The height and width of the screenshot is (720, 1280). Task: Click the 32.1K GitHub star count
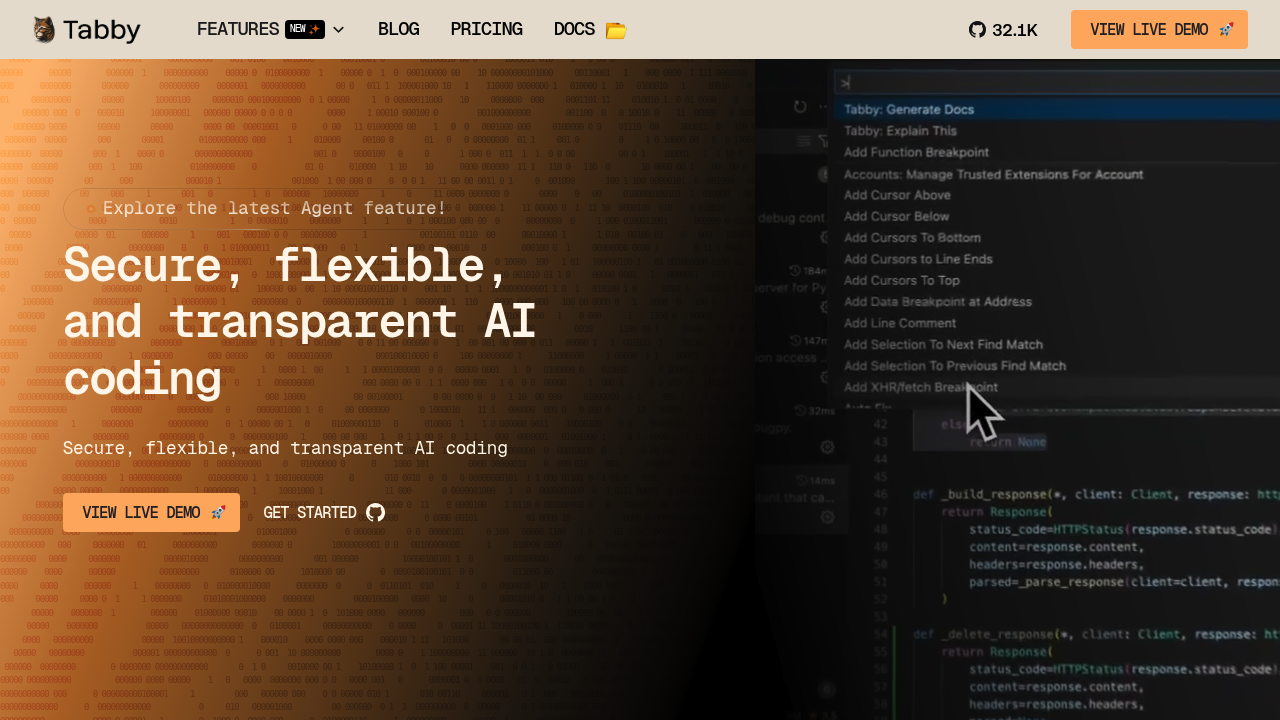[x=1014, y=30]
